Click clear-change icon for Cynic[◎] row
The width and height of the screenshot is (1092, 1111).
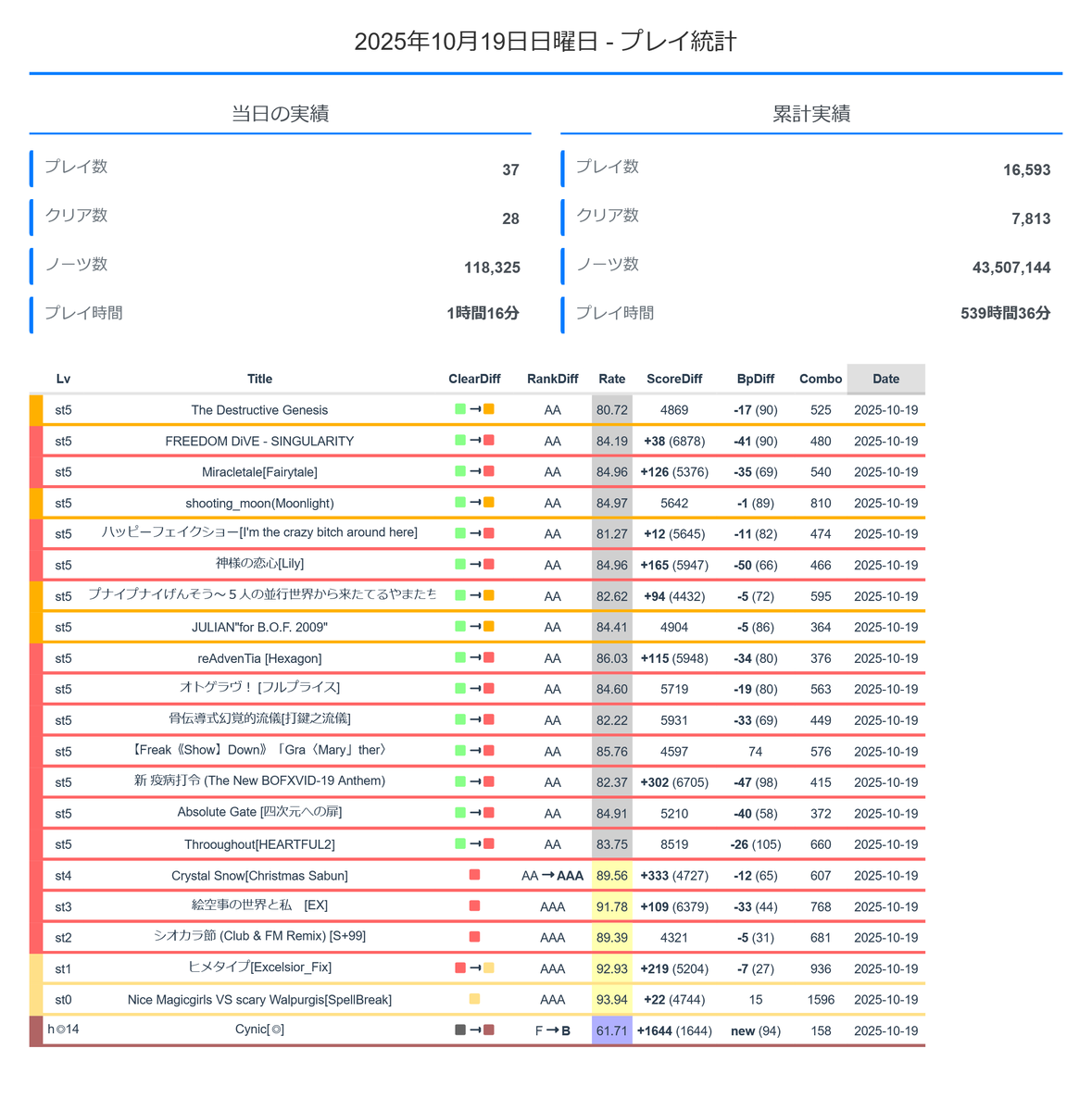coord(475,1030)
